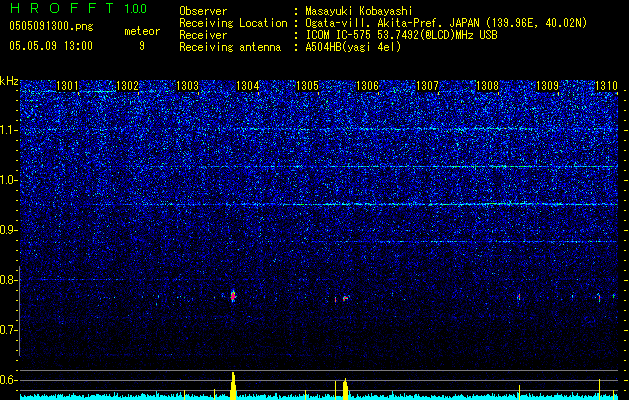Click the 0.9 frequency axis label
629x400 pixels.
pyautogui.click(x=9, y=230)
